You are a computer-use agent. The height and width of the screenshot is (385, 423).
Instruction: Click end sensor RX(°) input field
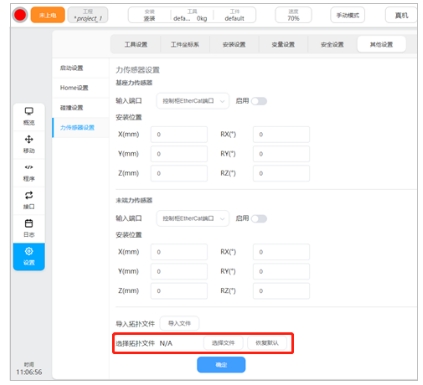[281, 252]
